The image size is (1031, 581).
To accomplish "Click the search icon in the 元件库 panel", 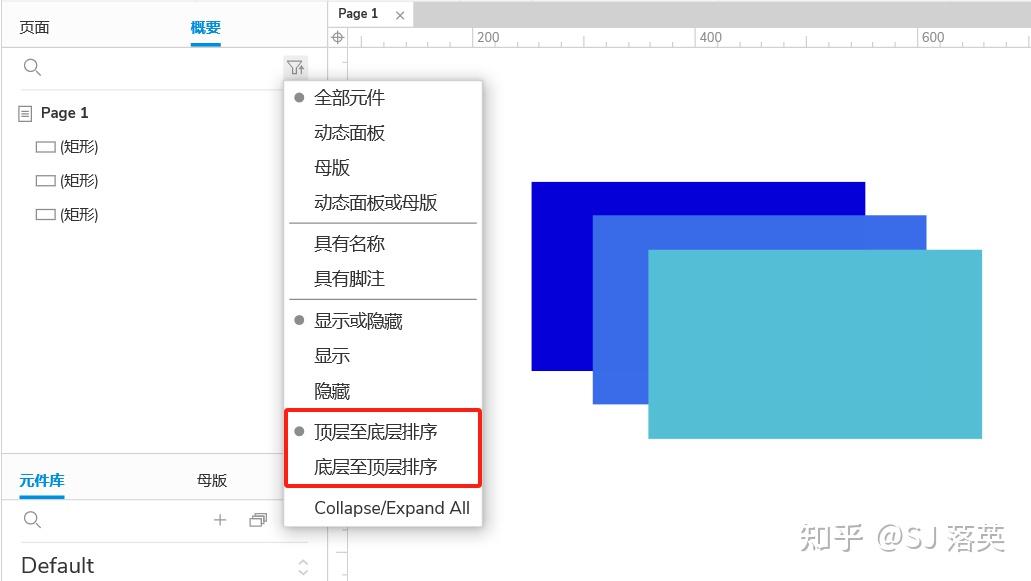I will click(x=32, y=519).
